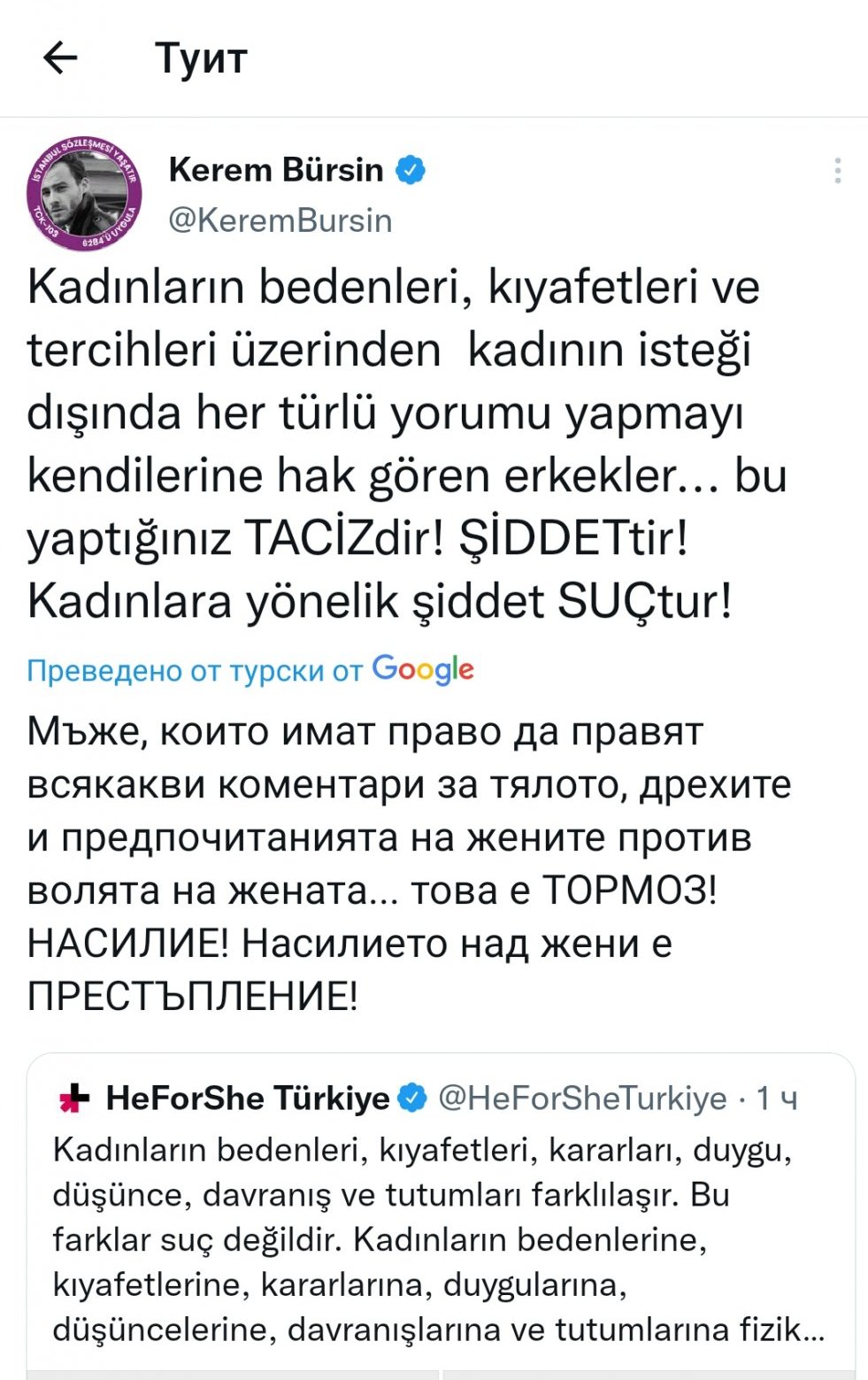
Task: Open Kerem Bürsin's profile picture
Action: [x=84, y=194]
